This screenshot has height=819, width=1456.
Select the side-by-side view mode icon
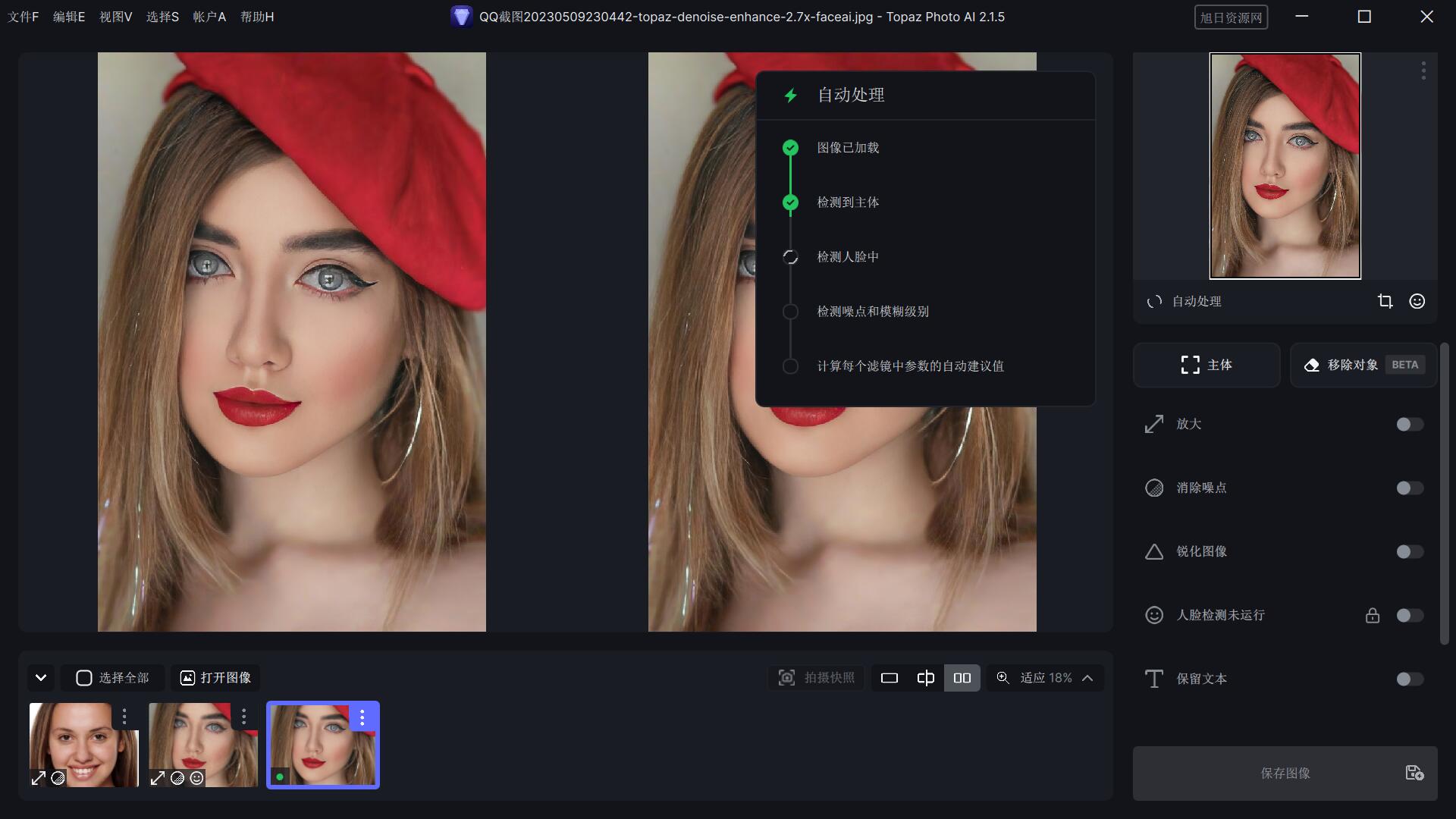click(962, 678)
